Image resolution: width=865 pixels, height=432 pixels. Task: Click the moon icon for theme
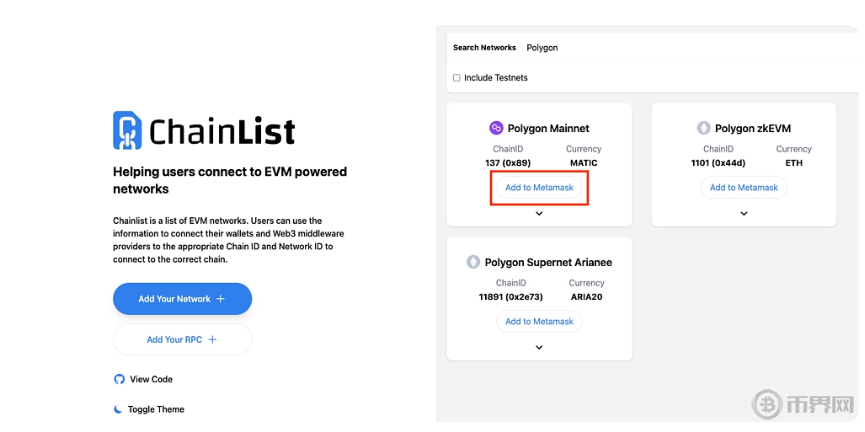(119, 409)
